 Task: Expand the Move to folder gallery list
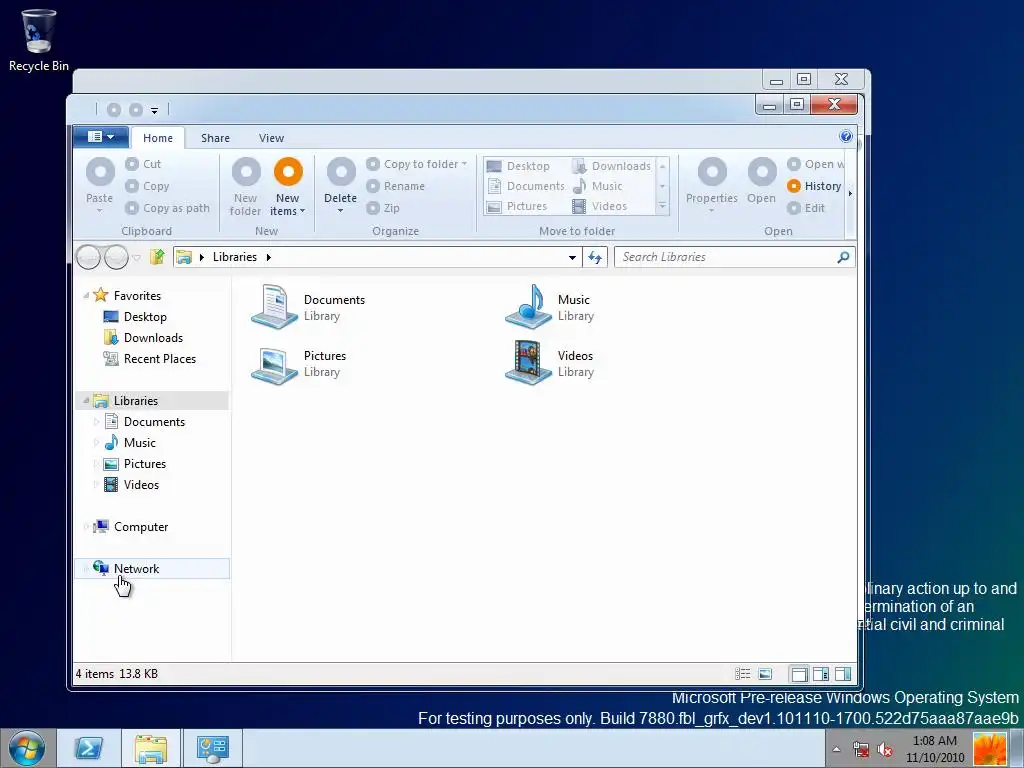click(662, 206)
